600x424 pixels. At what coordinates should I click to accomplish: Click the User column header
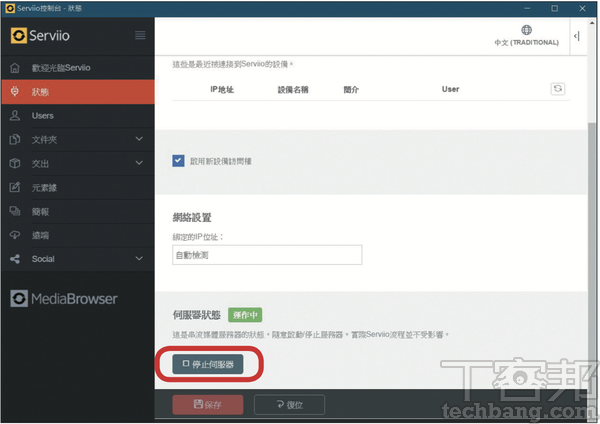coord(450,89)
